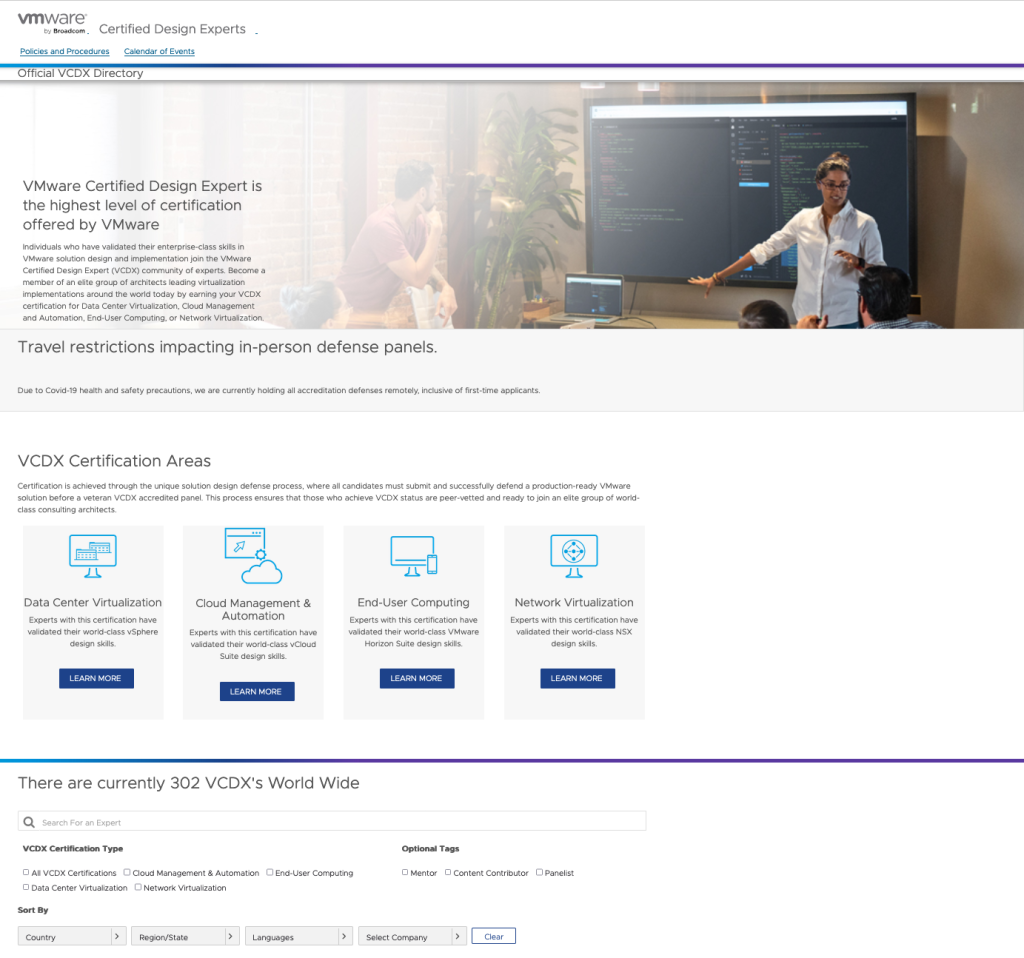Viewport: 1024px width, 958px height.
Task: Toggle the Network Virtualization filter checkbox
Action: click(x=138, y=887)
